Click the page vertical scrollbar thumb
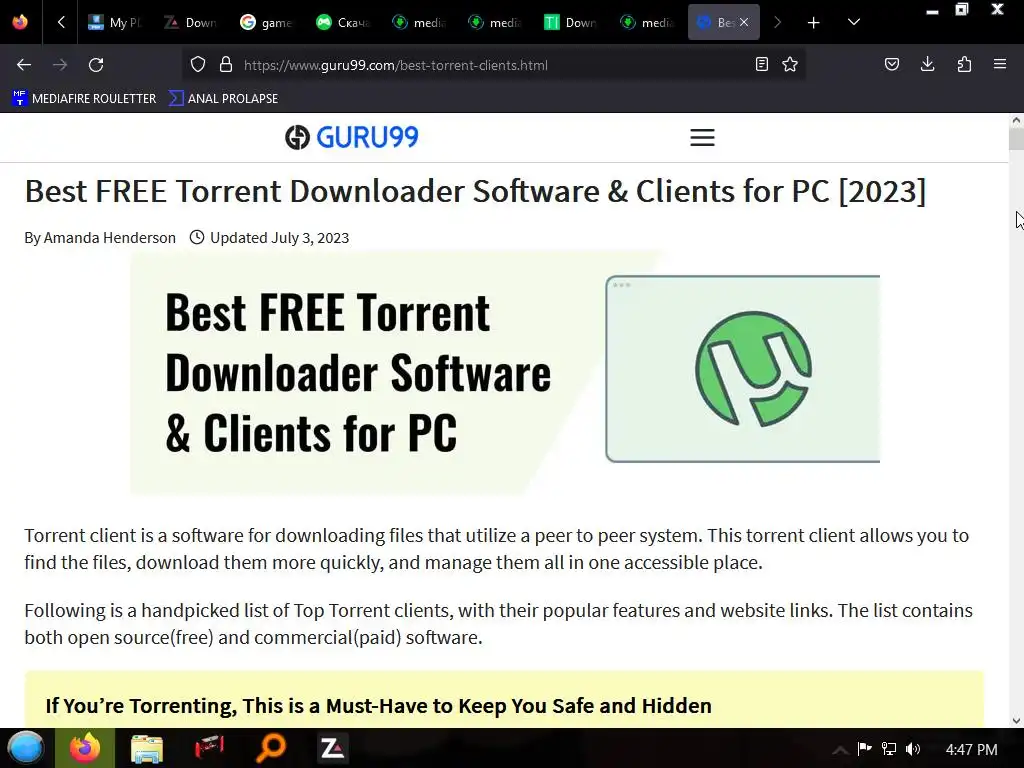This screenshot has height=768, width=1024. (1016, 140)
